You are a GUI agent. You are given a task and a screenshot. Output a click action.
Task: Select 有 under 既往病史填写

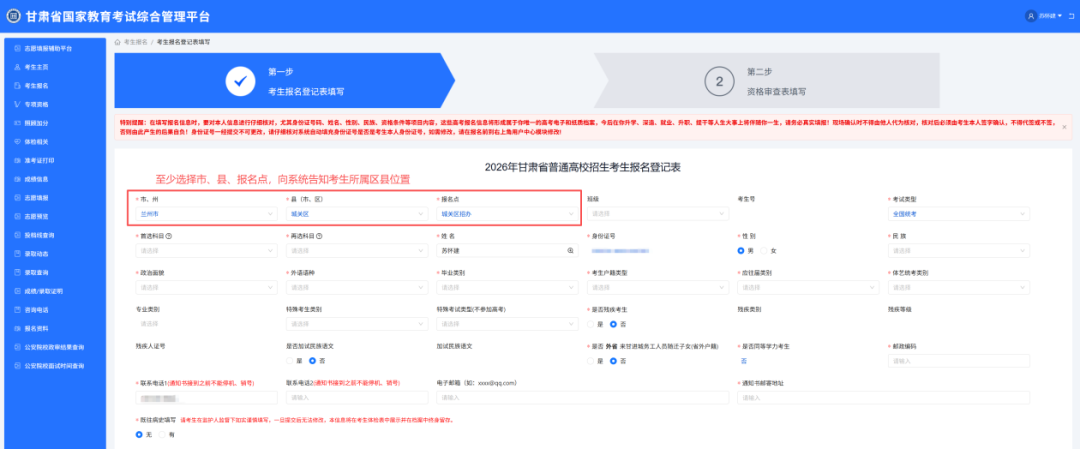[x=160, y=435]
